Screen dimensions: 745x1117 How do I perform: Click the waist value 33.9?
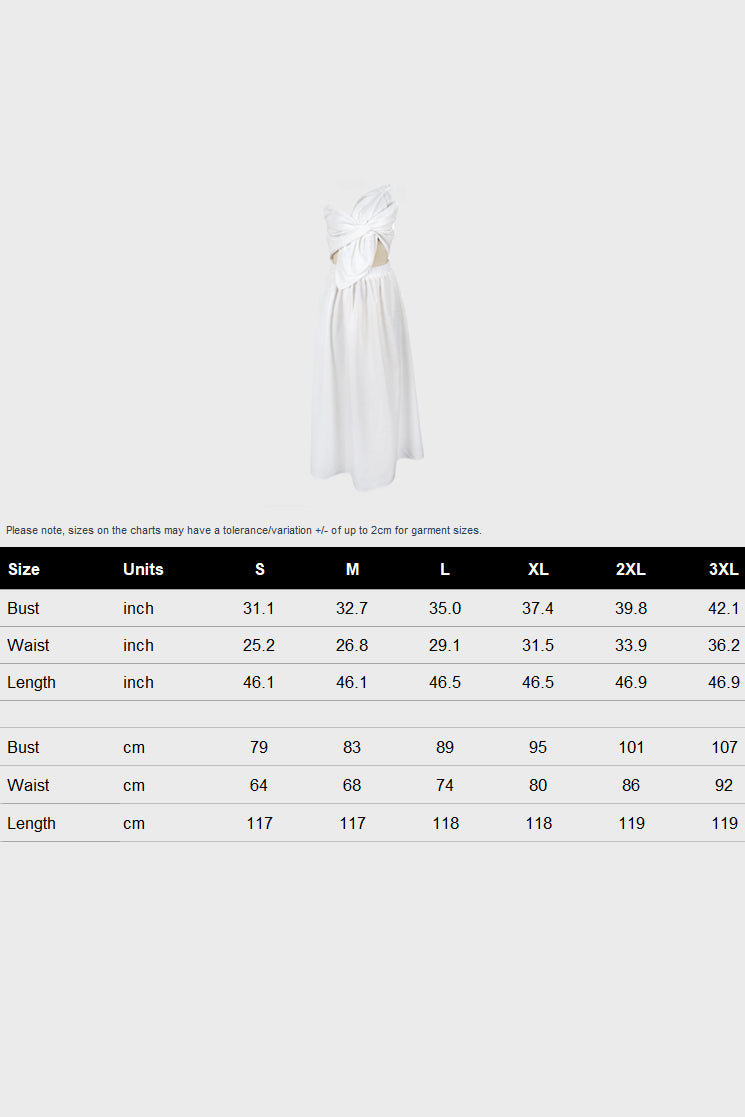pyautogui.click(x=630, y=645)
